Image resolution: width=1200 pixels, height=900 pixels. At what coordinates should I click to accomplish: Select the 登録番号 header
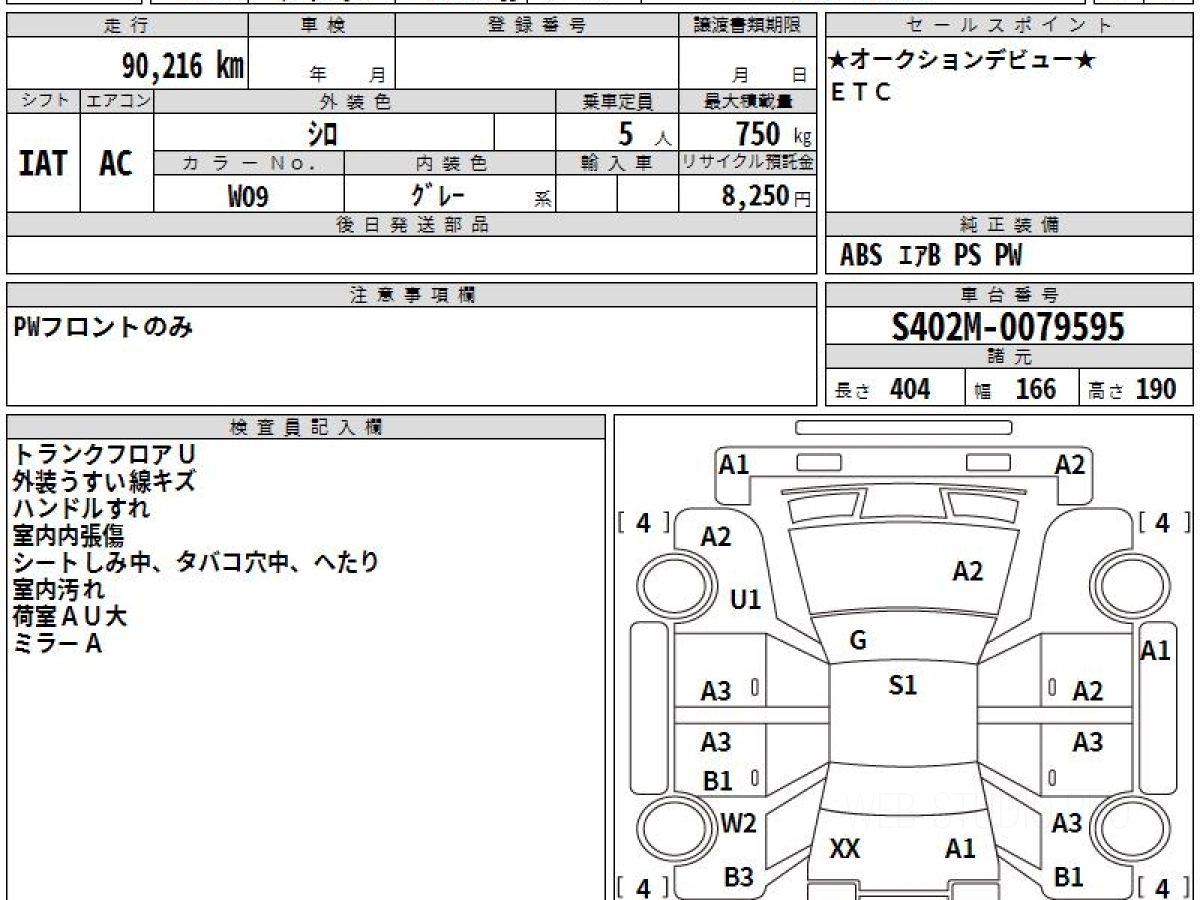tap(537, 26)
